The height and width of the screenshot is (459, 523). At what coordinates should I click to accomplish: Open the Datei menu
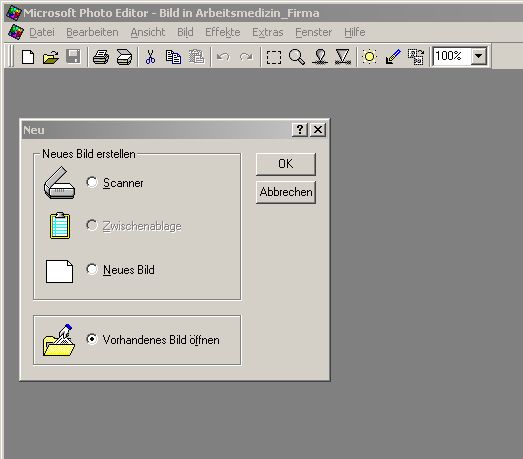tap(42, 32)
